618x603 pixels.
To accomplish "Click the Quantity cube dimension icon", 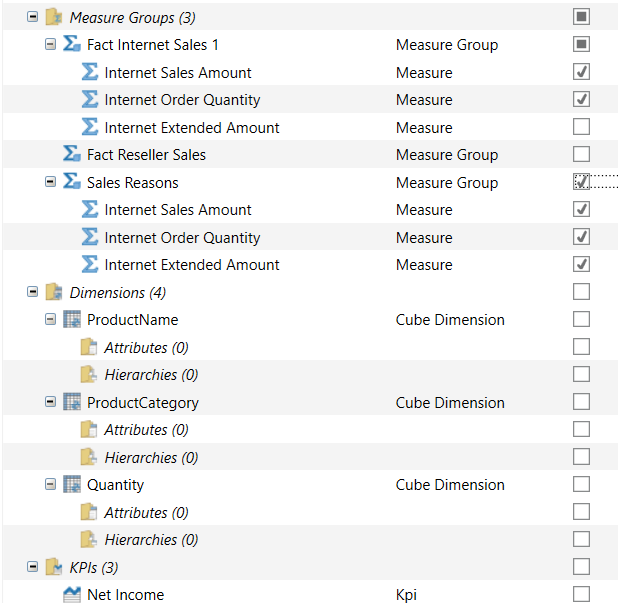I will pos(71,485).
